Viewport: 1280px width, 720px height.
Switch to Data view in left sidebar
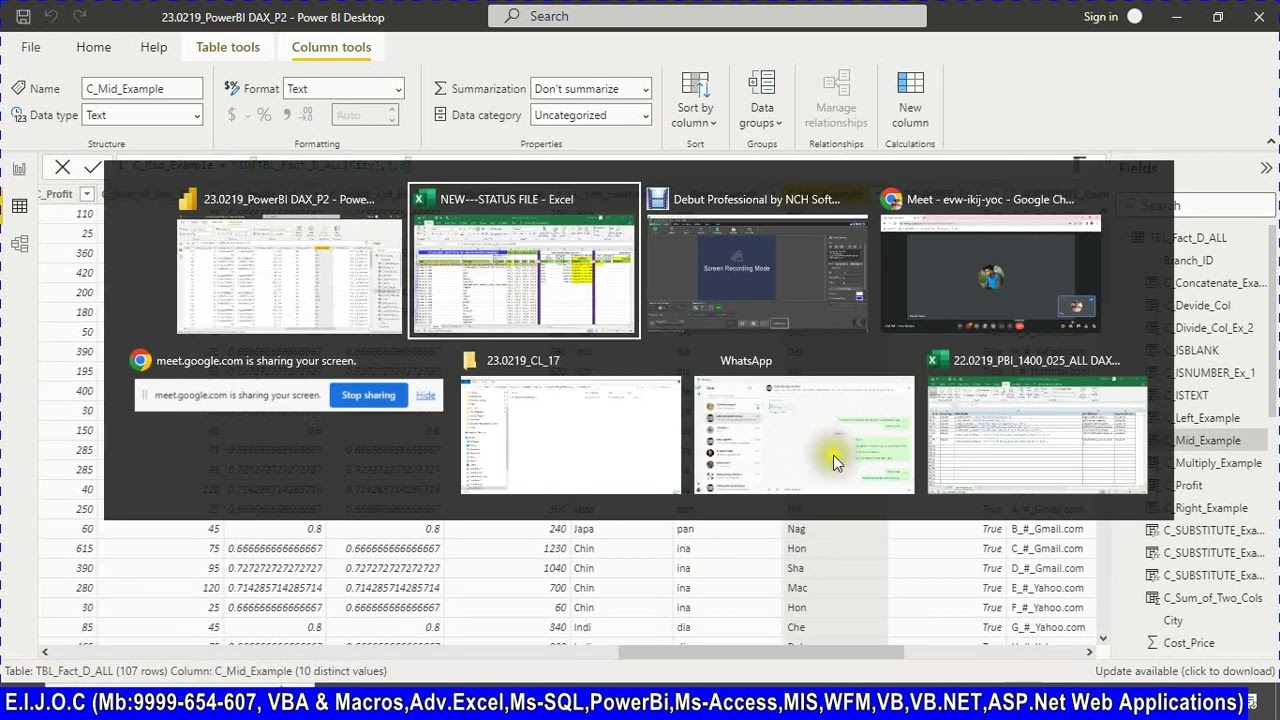(19, 206)
